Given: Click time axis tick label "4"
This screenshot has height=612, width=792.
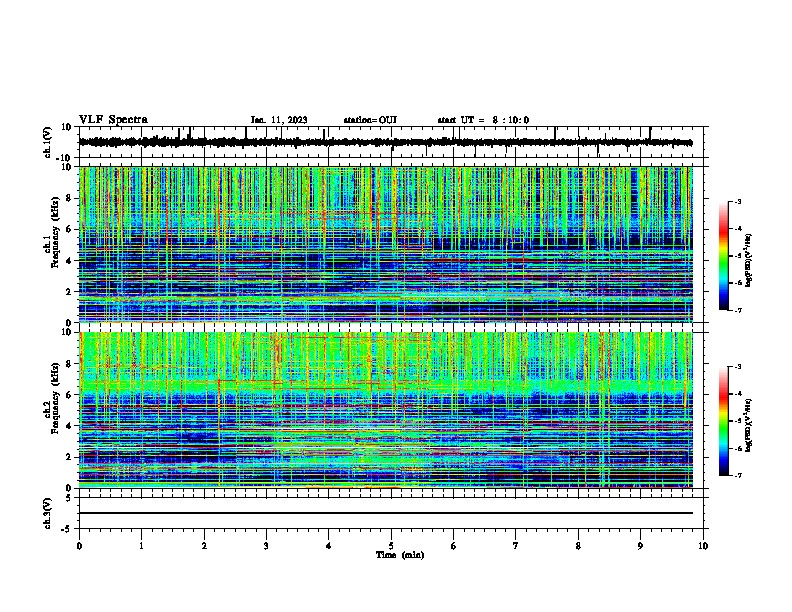Looking at the screenshot, I should click(x=329, y=546).
